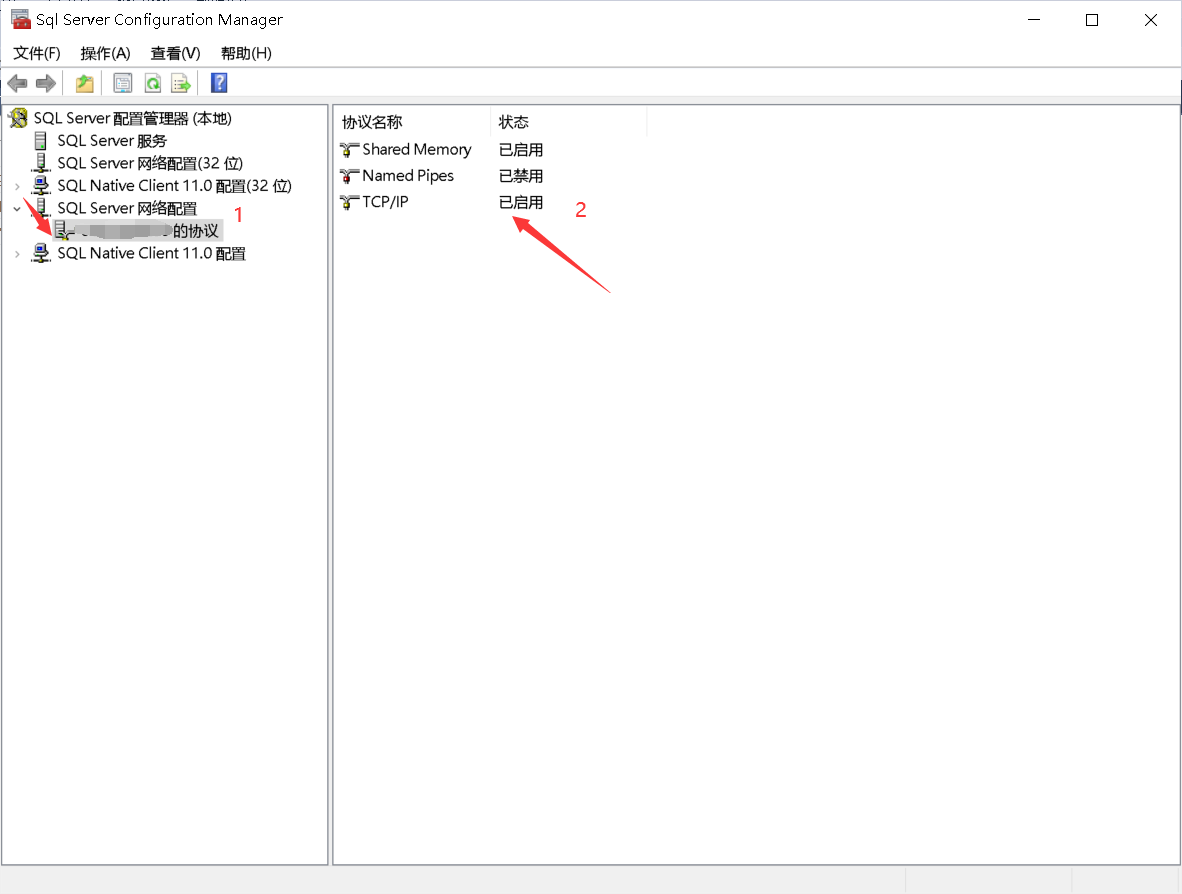Click the Back arrow toolbar icon
Screen dimensions: 1182x894
(17, 83)
